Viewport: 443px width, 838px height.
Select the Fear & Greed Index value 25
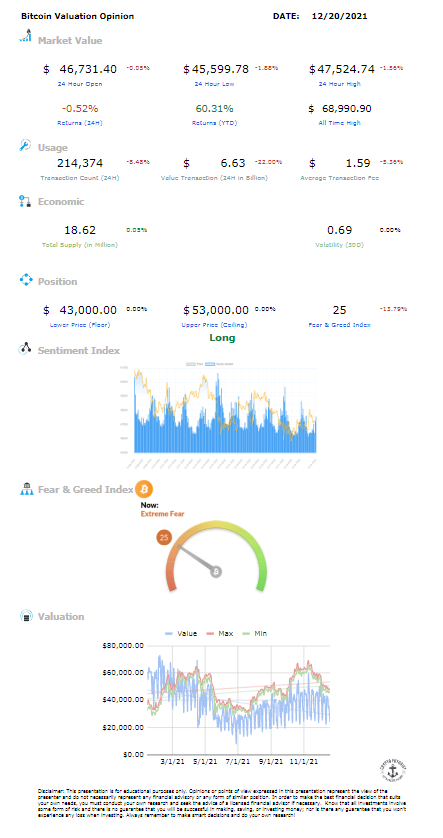tap(339, 310)
